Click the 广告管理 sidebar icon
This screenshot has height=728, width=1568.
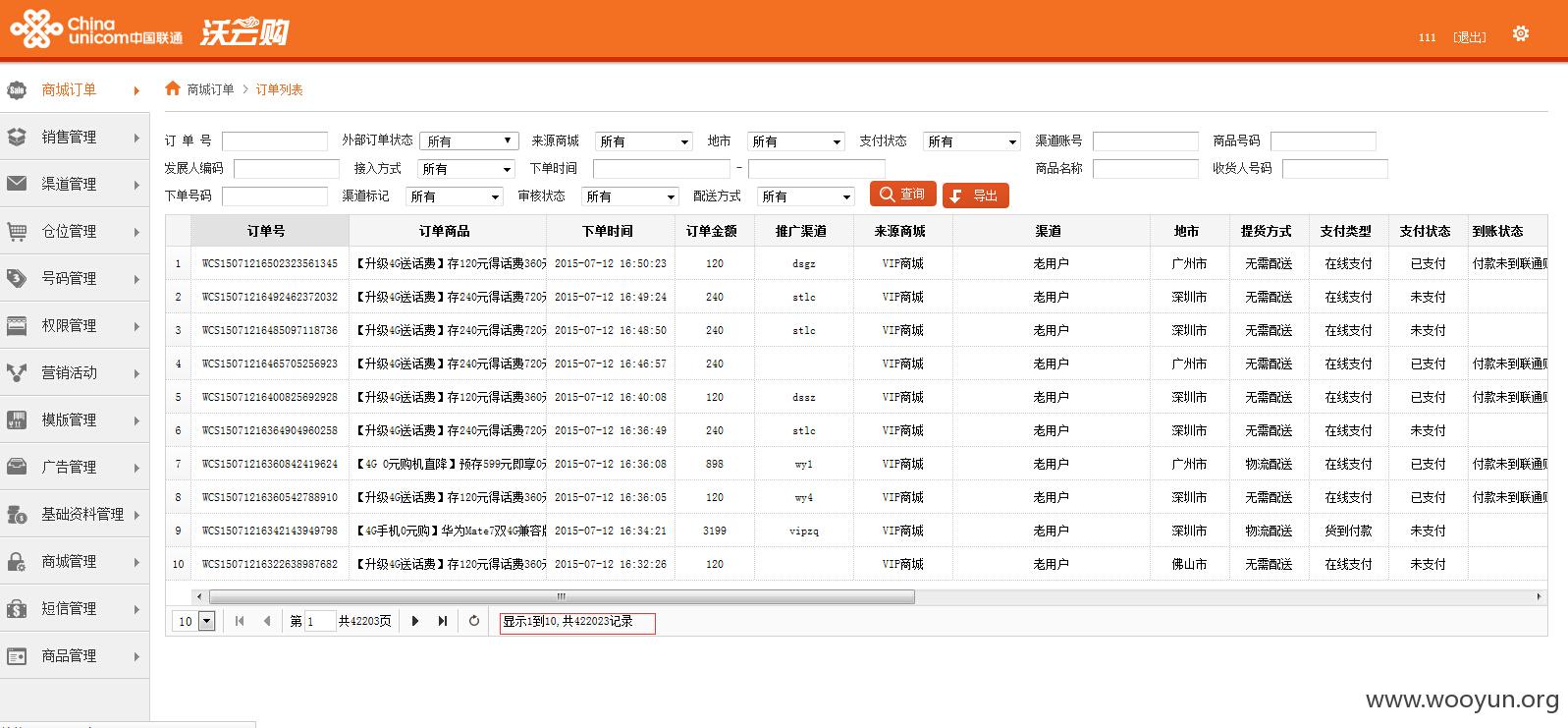(x=17, y=468)
